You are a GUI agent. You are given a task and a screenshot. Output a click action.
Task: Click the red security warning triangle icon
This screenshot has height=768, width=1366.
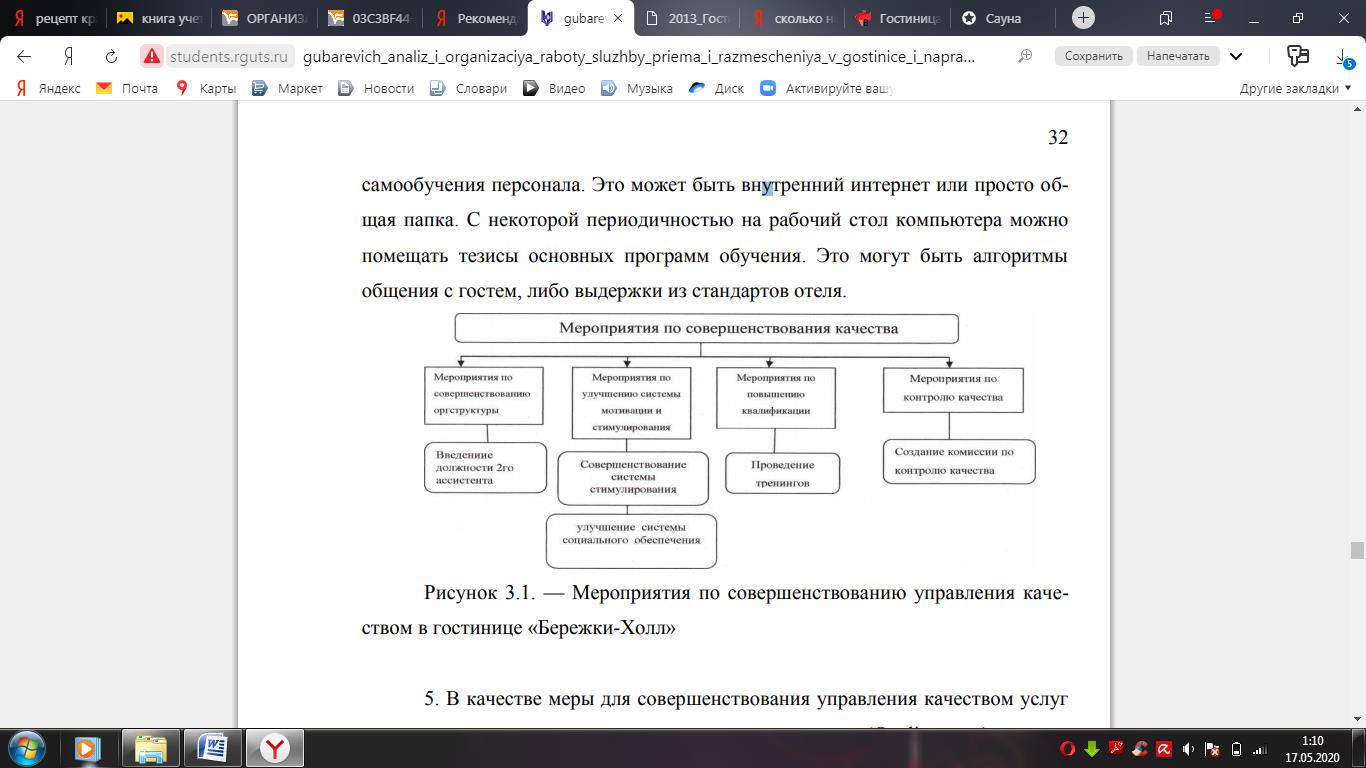coord(152,56)
